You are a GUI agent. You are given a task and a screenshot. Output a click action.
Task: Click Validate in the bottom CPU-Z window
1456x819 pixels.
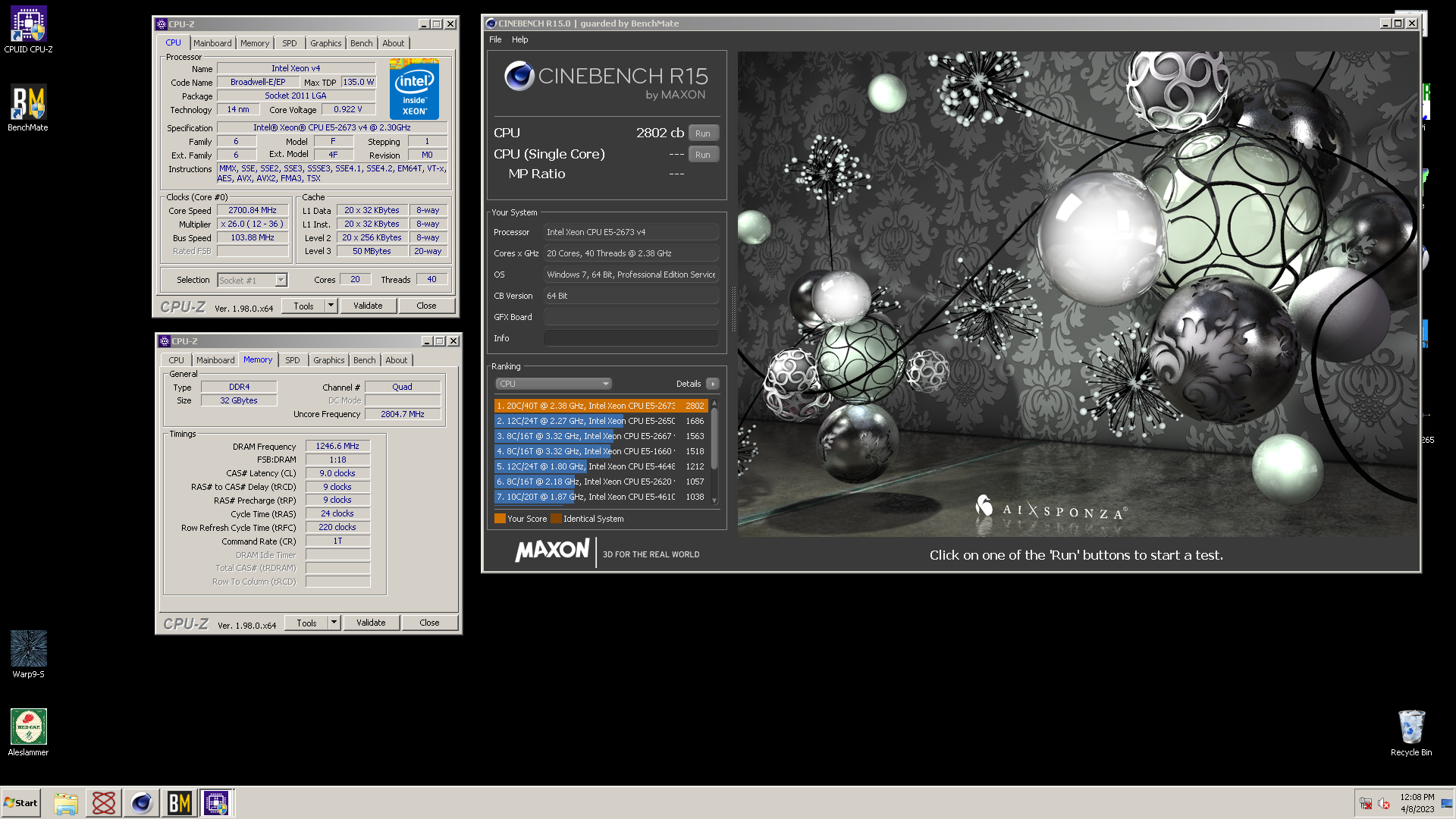pyautogui.click(x=371, y=623)
